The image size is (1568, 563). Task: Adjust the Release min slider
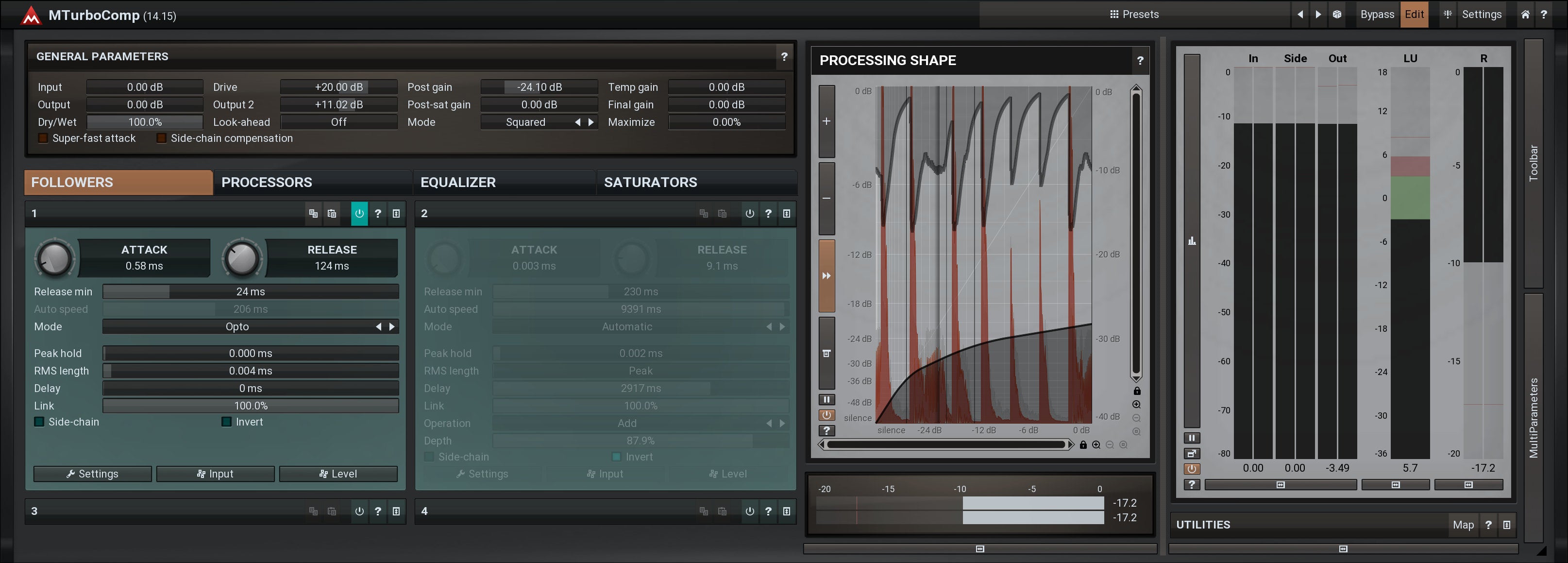point(250,291)
